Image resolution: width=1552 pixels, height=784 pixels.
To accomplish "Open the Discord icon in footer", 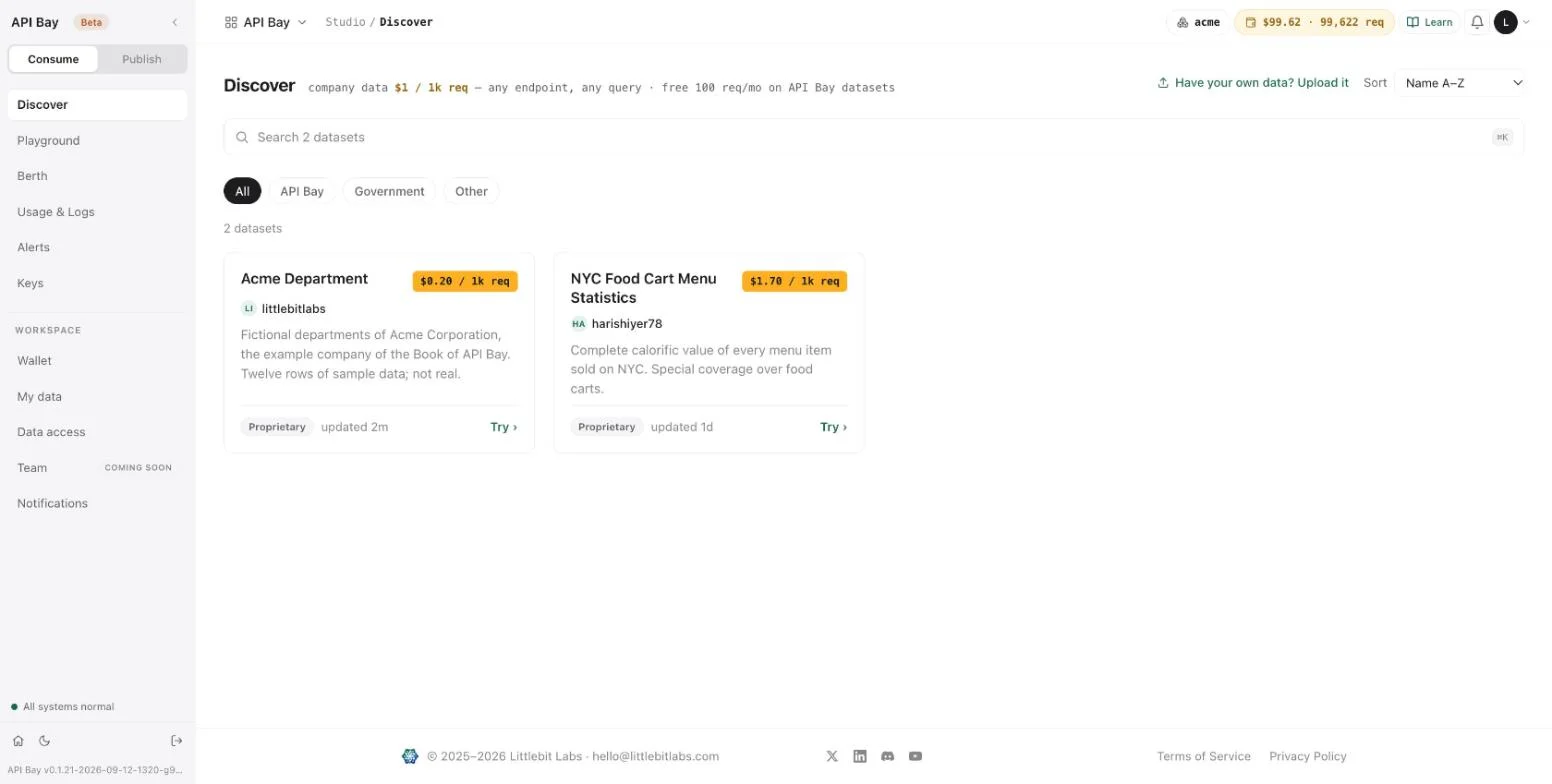I will click(x=887, y=756).
